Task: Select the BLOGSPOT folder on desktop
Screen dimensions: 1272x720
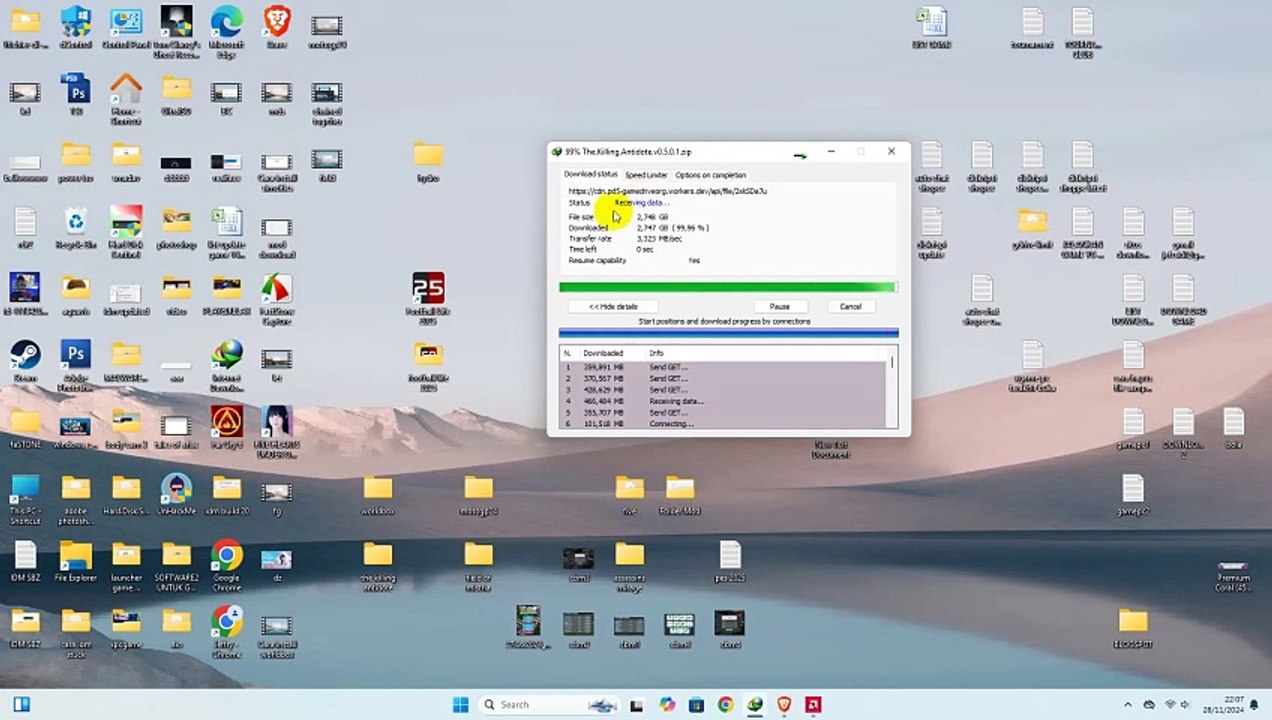Action: point(1133,628)
